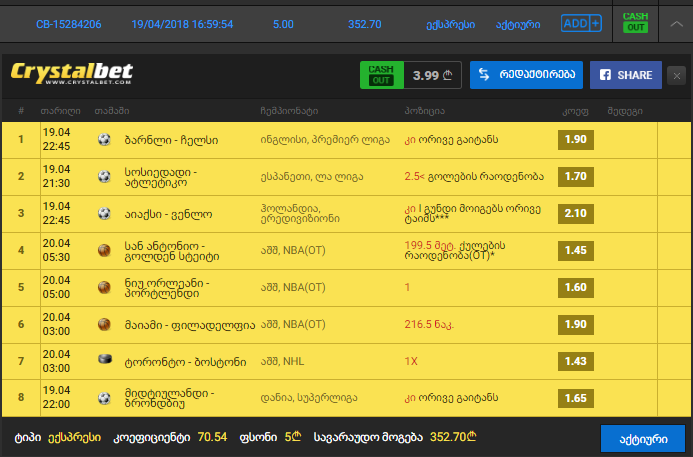This screenshot has height=457, width=693.
Task: Click odds 1.70 for სოსიედადი - ატლეტიკო
Action: click(575, 177)
